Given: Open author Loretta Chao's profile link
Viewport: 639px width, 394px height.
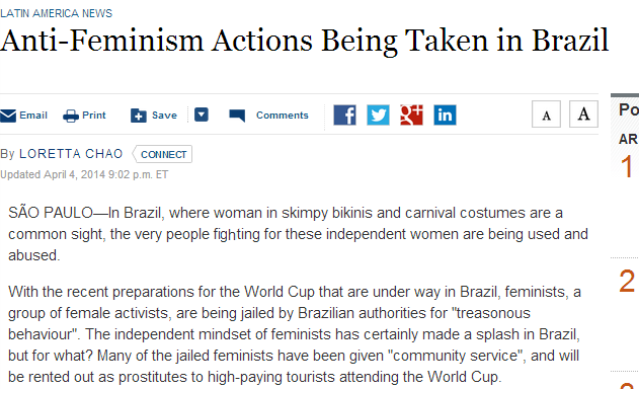Looking at the screenshot, I should point(71,154).
